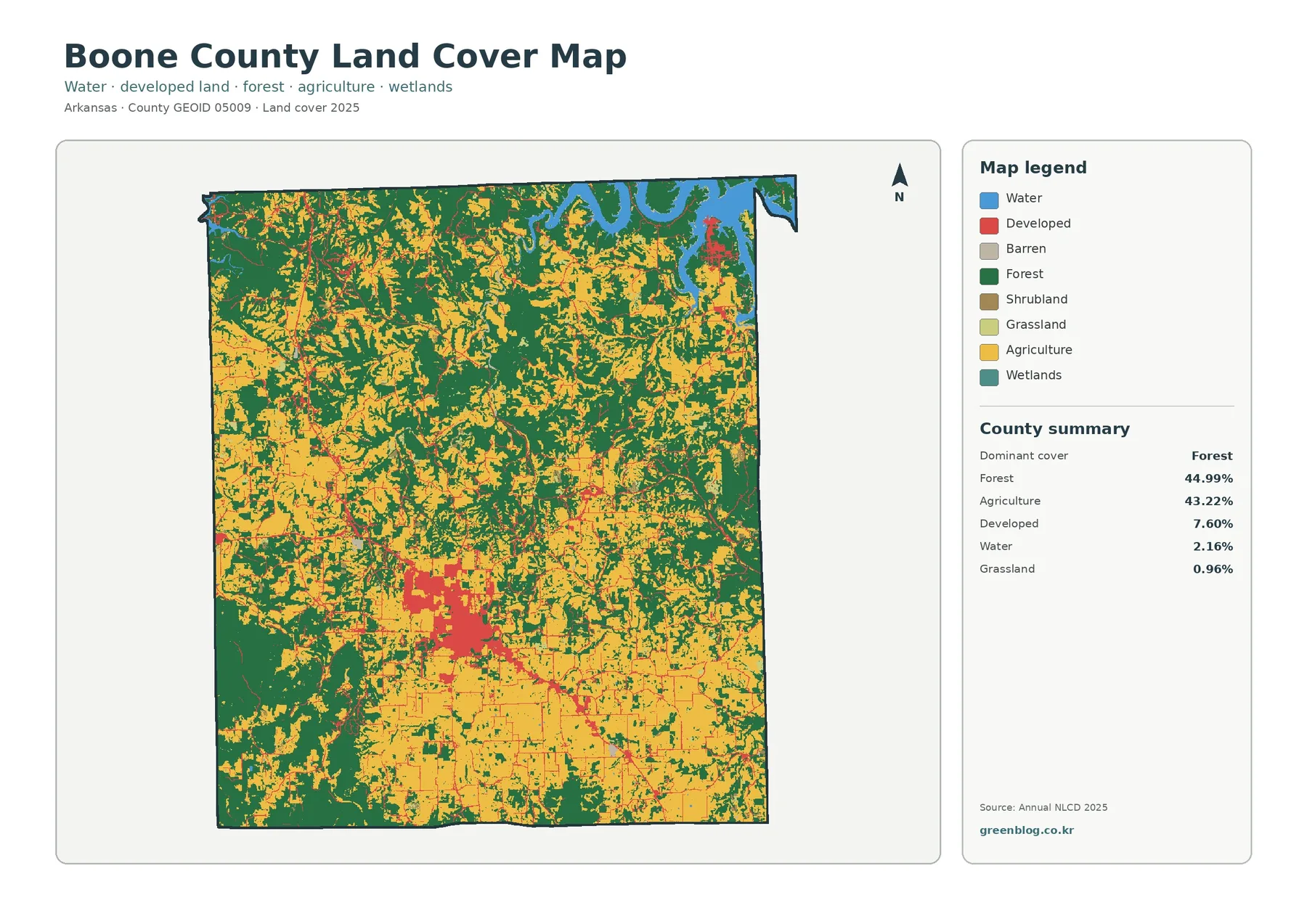Select the Shrubland legend brown swatch
Viewport: 1307px width, 924px height.
point(989,301)
